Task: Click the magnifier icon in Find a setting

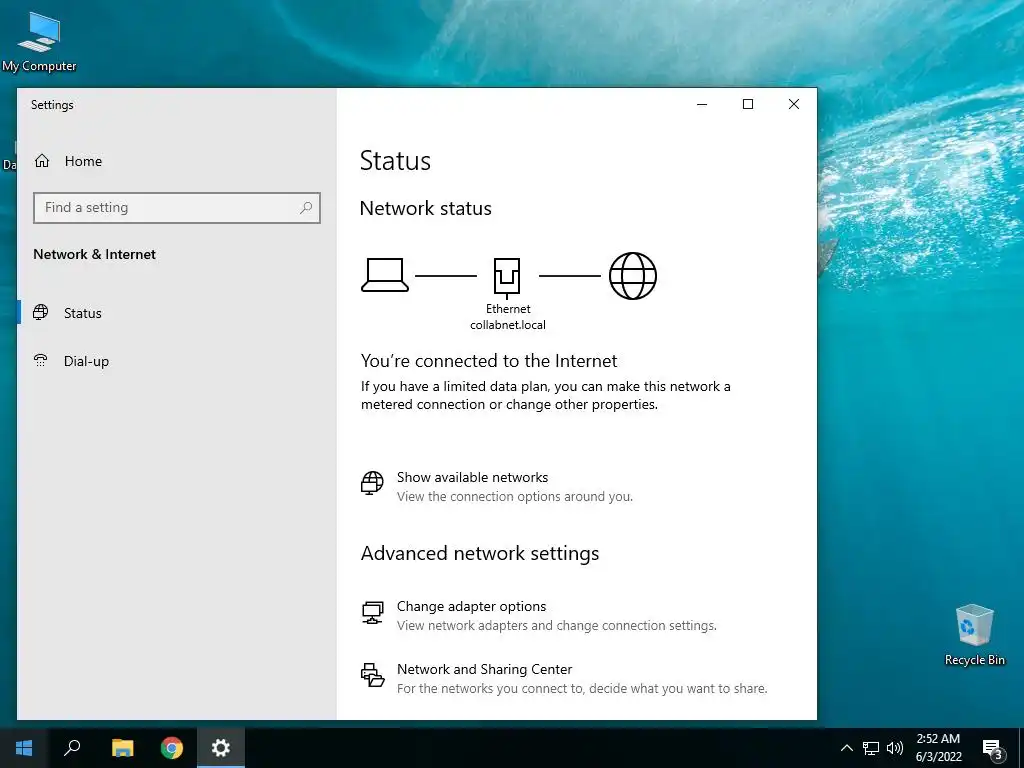Action: tap(306, 208)
